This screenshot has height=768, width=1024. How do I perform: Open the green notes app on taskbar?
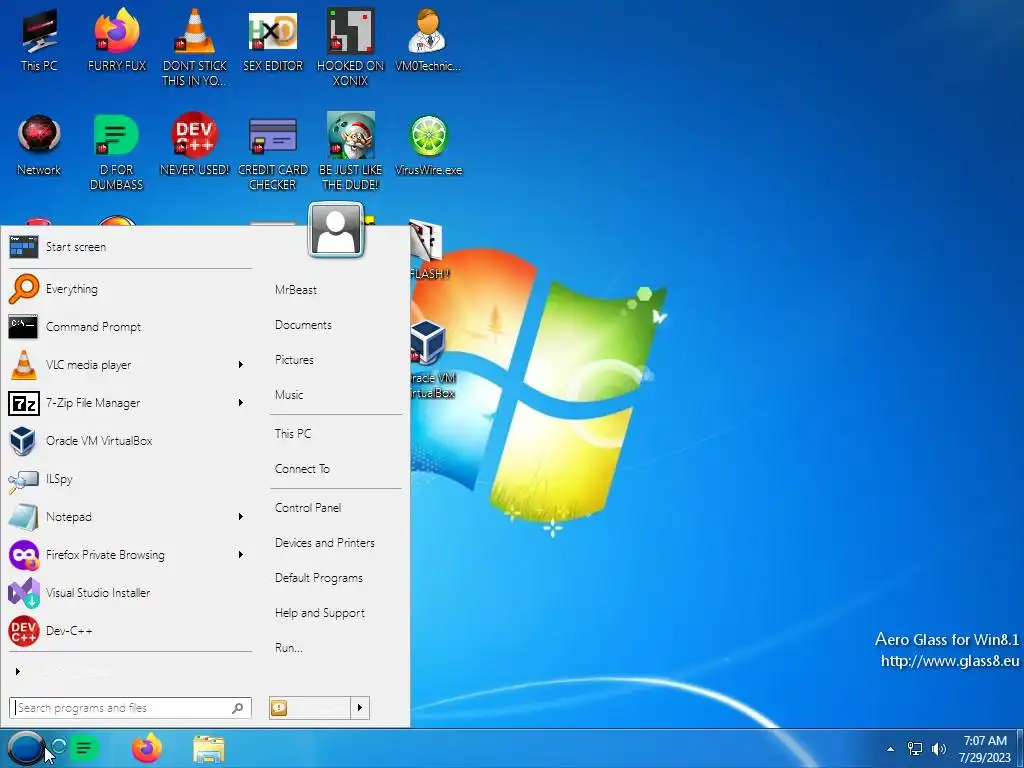(x=84, y=748)
